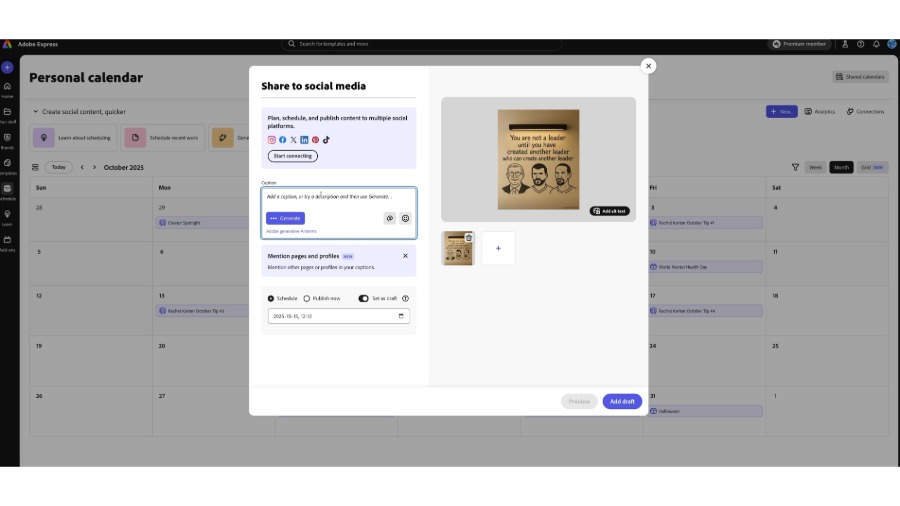The height and width of the screenshot is (506, 900).
Task: Open the mention pages icon in caption box
Action: 390,218
